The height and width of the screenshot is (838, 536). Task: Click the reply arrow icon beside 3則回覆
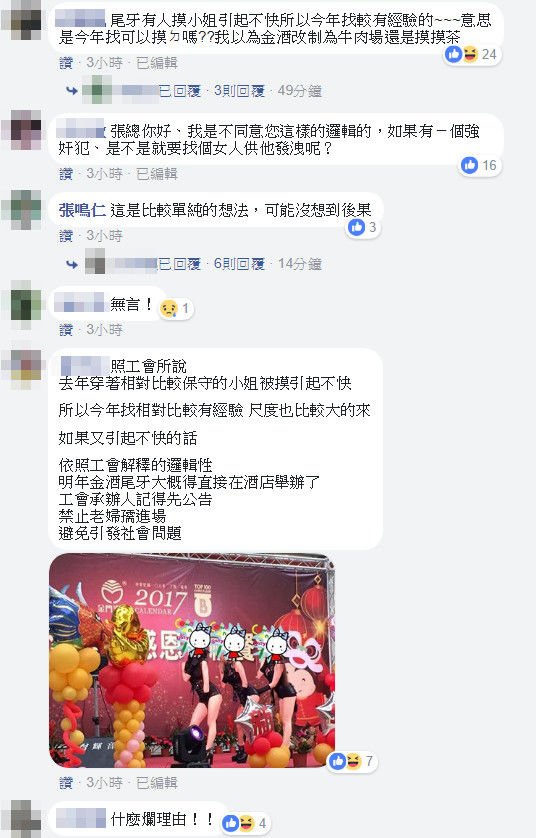(x=72, y=91)
